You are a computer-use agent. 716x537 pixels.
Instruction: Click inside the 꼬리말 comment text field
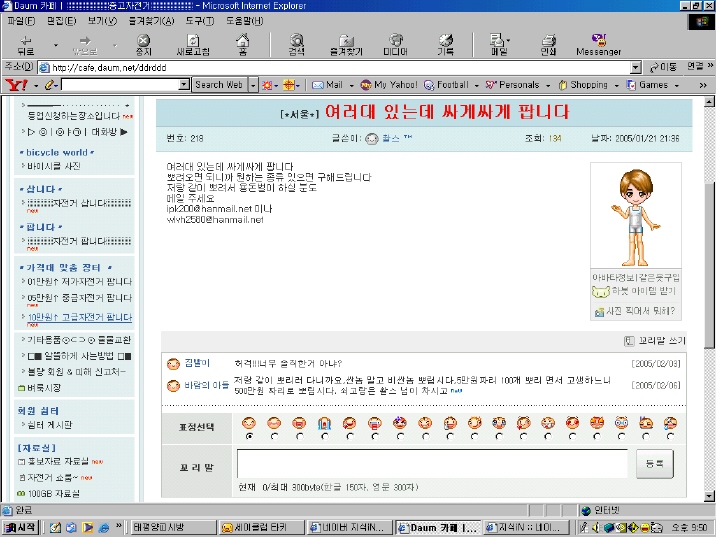[x=432, y=464]
